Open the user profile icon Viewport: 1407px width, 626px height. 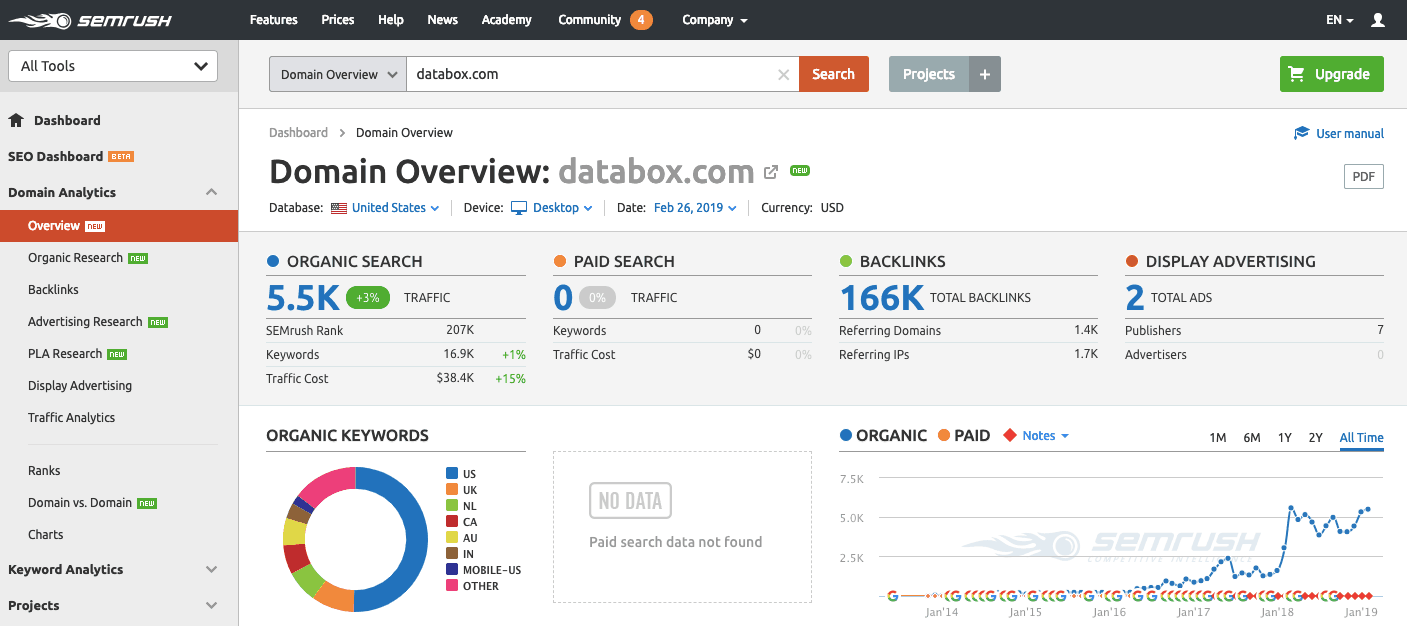pyautogui.click(x=1378, y=20)
